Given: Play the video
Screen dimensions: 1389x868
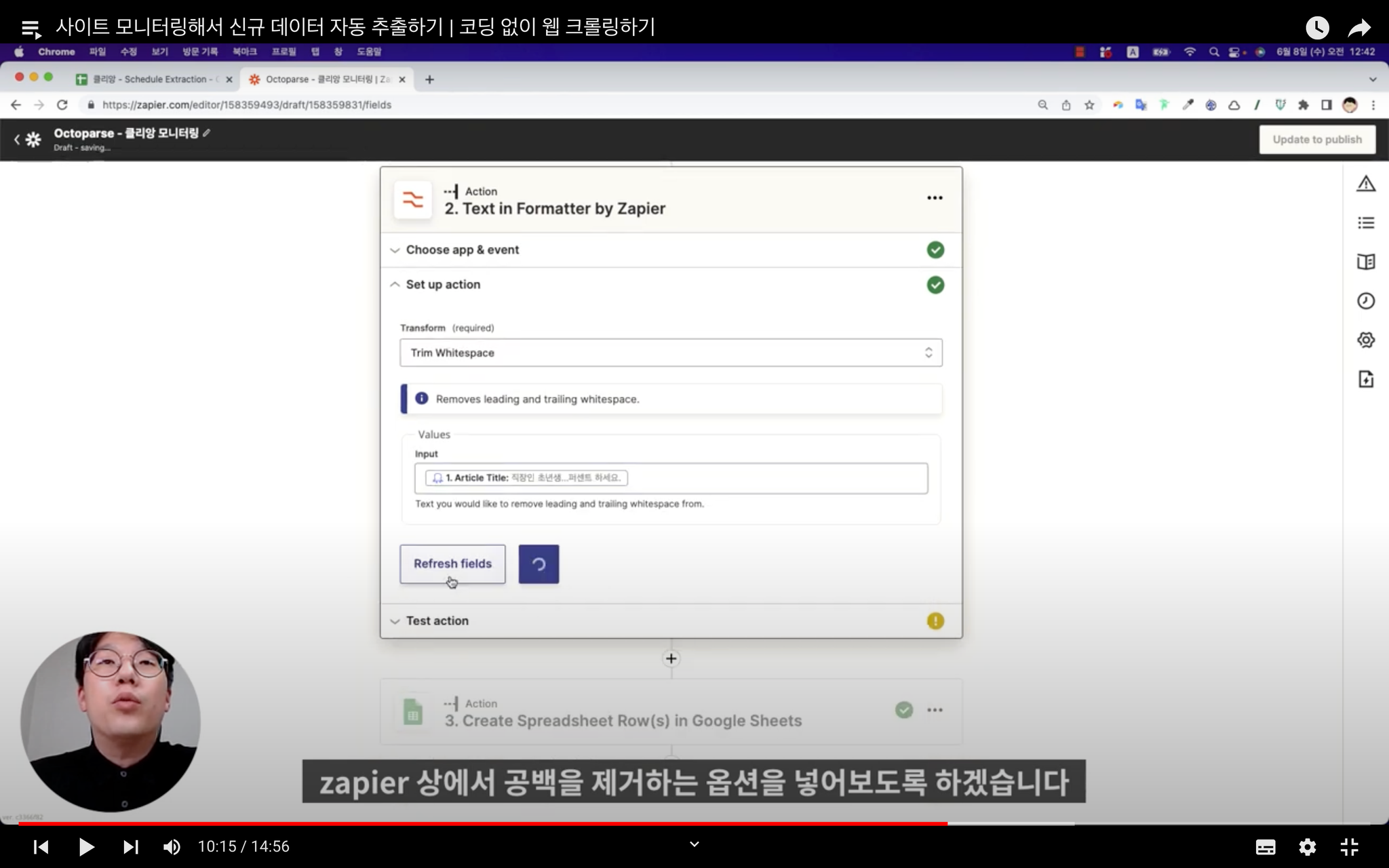Looking at the screenshot, I should pos(86,847).
